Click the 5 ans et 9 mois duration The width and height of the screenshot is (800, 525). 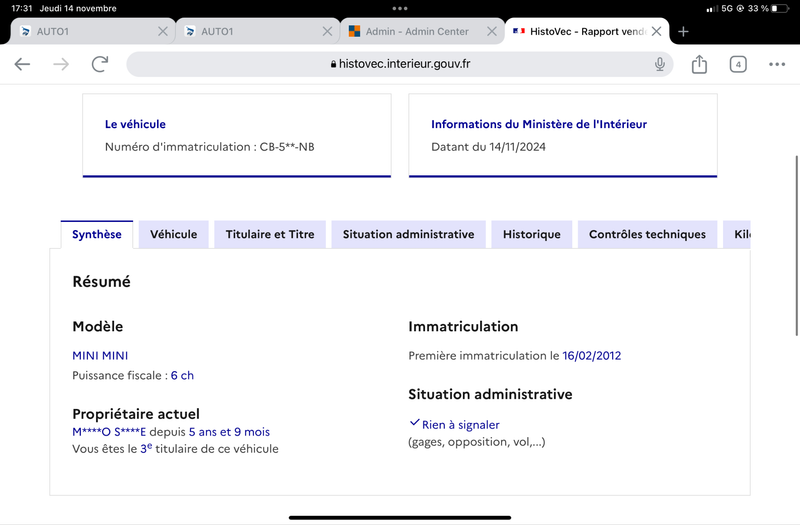click(229, 432)
